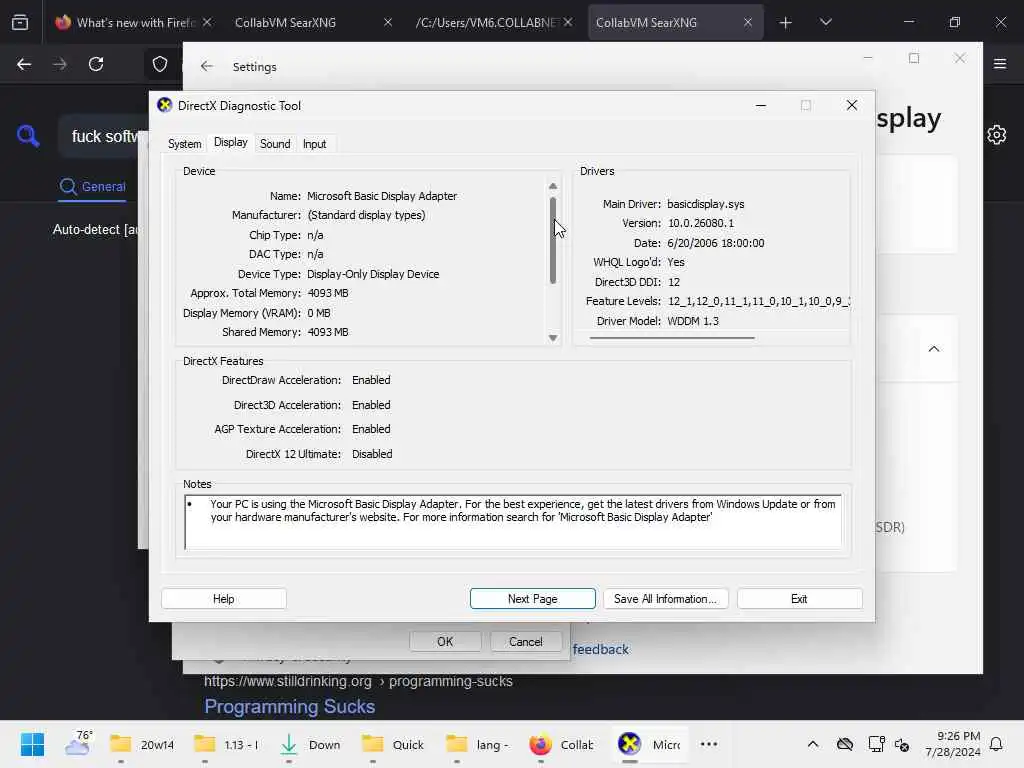Viewport: 1024px width, 768px height.
Task: Open Firefox View tab icon
Action: coord(20,22)
